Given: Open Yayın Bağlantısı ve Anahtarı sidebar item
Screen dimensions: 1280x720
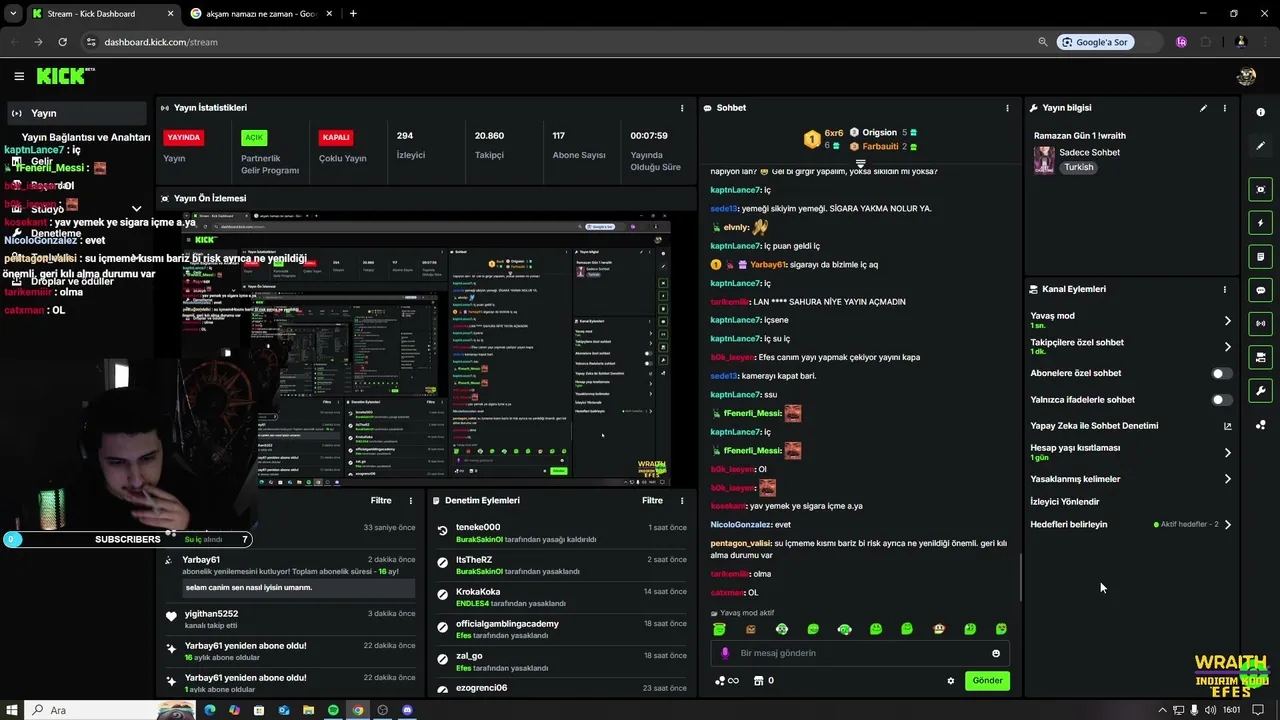Looking at the screenshot, I should point(86,137).
